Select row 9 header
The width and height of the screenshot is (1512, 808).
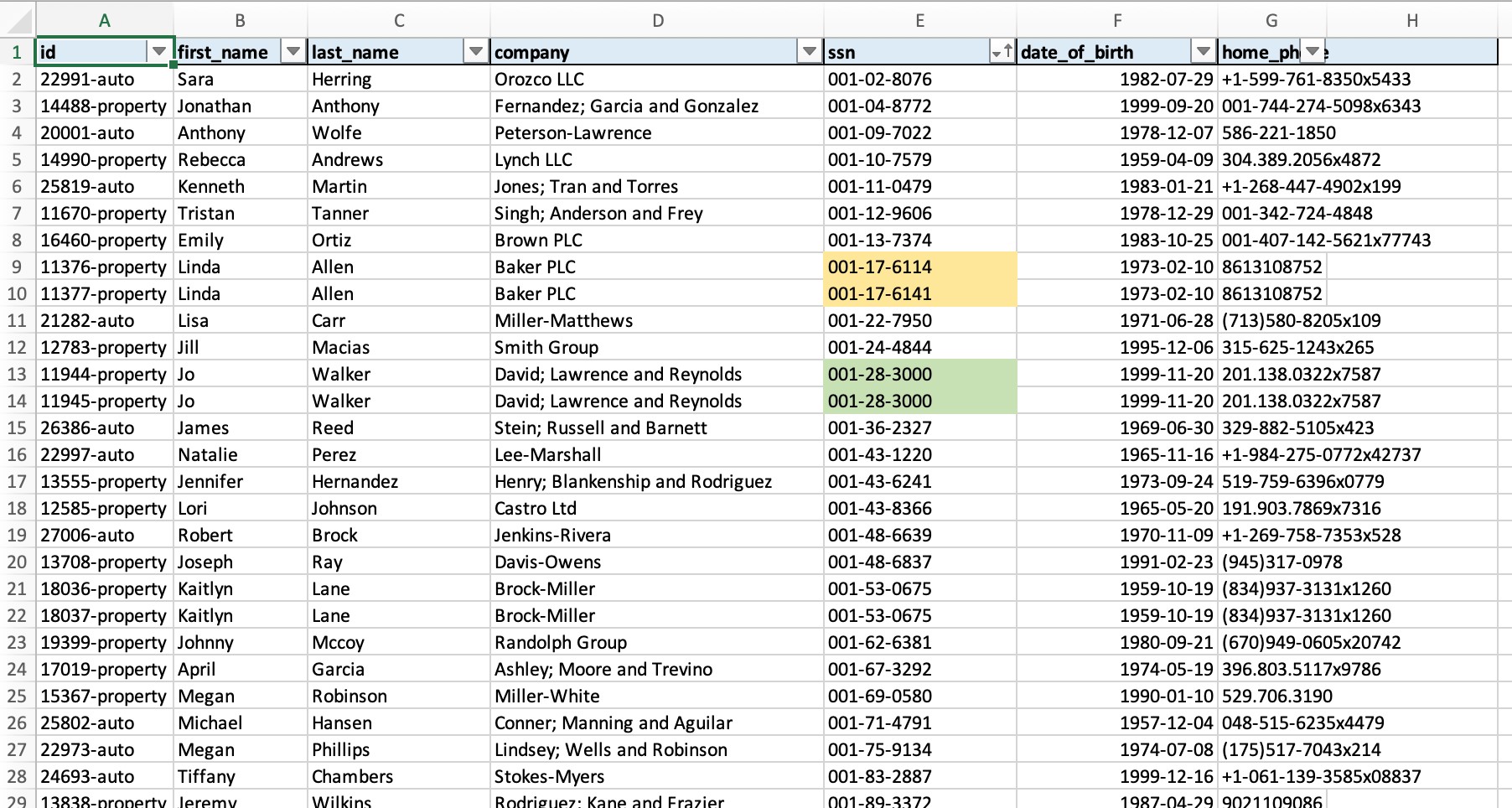(17, 267)
